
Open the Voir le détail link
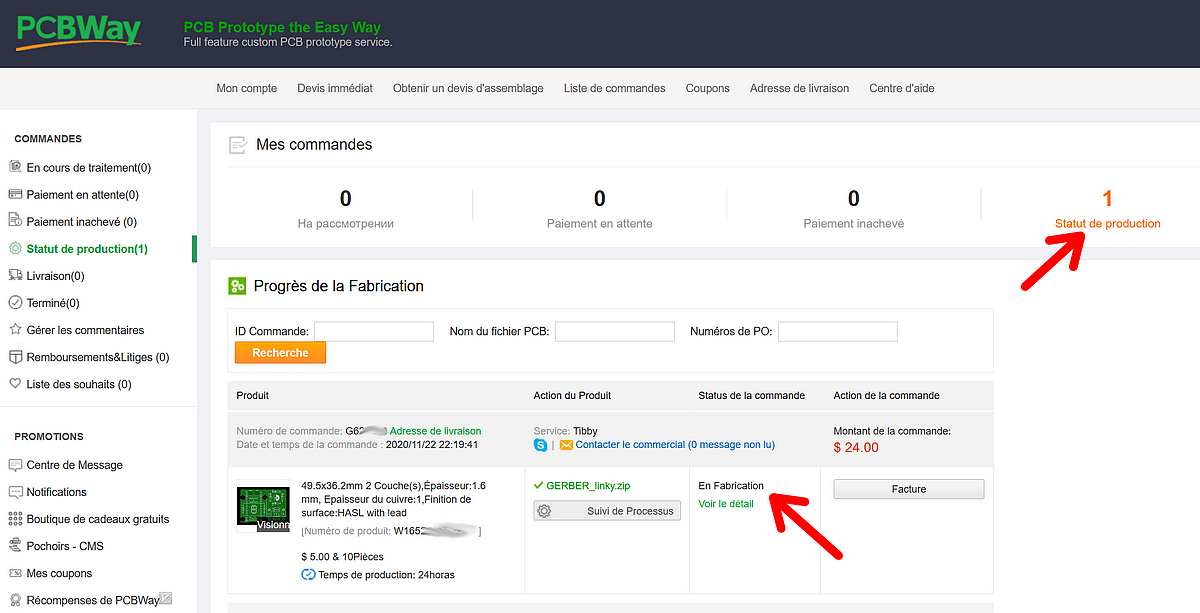click(726, 504)
